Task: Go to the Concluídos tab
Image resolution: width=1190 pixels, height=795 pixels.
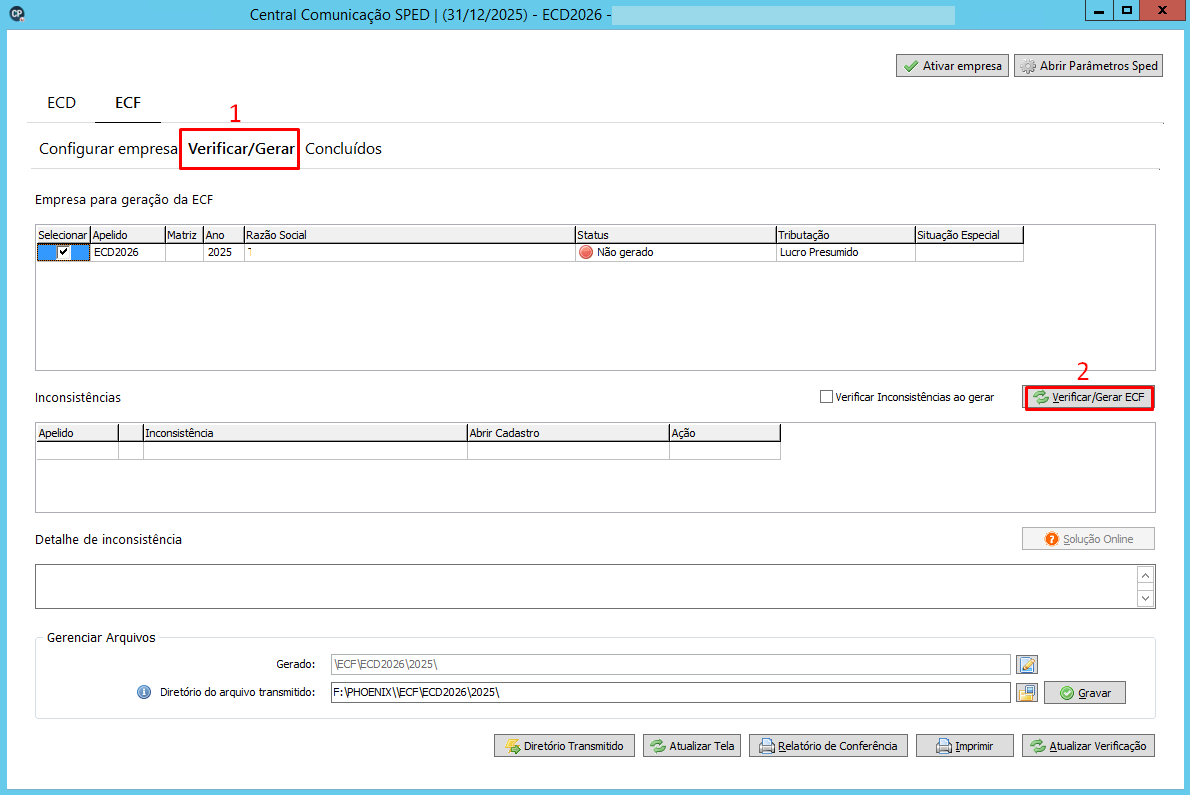Action: click(x=343, y=149)
